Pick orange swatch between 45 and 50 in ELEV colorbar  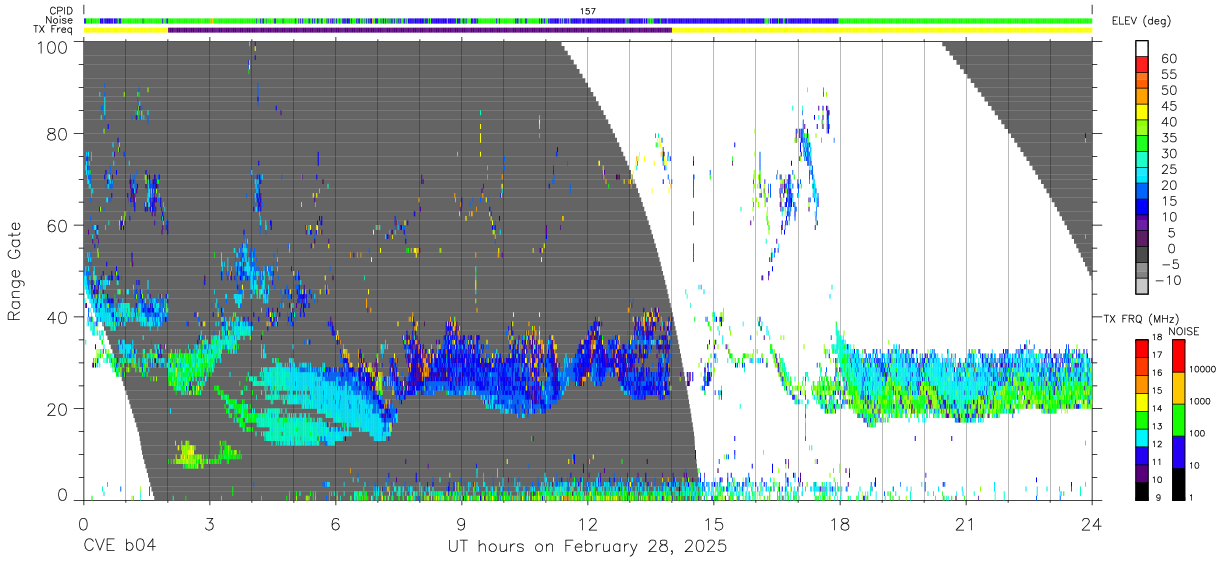pyautogui.click(x=1143, y=98)
